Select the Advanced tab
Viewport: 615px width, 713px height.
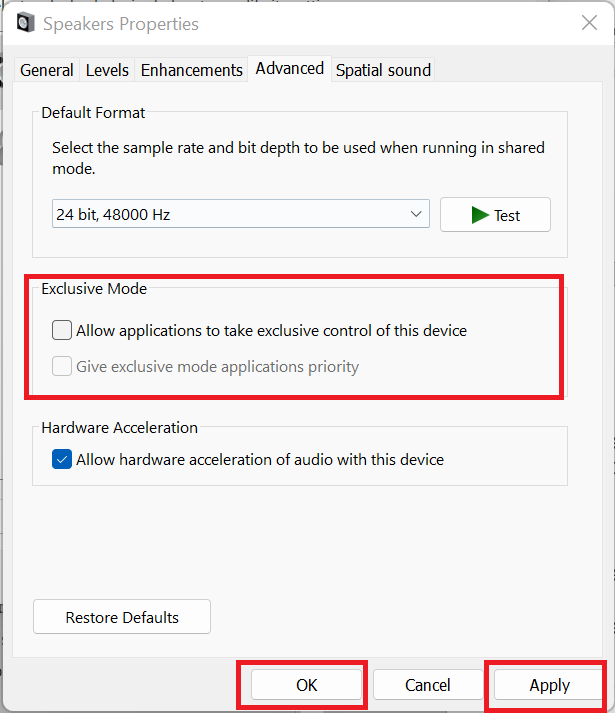[x=290, y=68]
